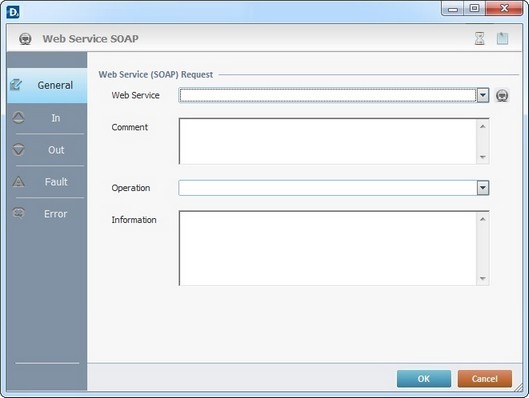This screenshot has height=398, width=529.
Task: Open the Out tab
Action: click(47, 150)
